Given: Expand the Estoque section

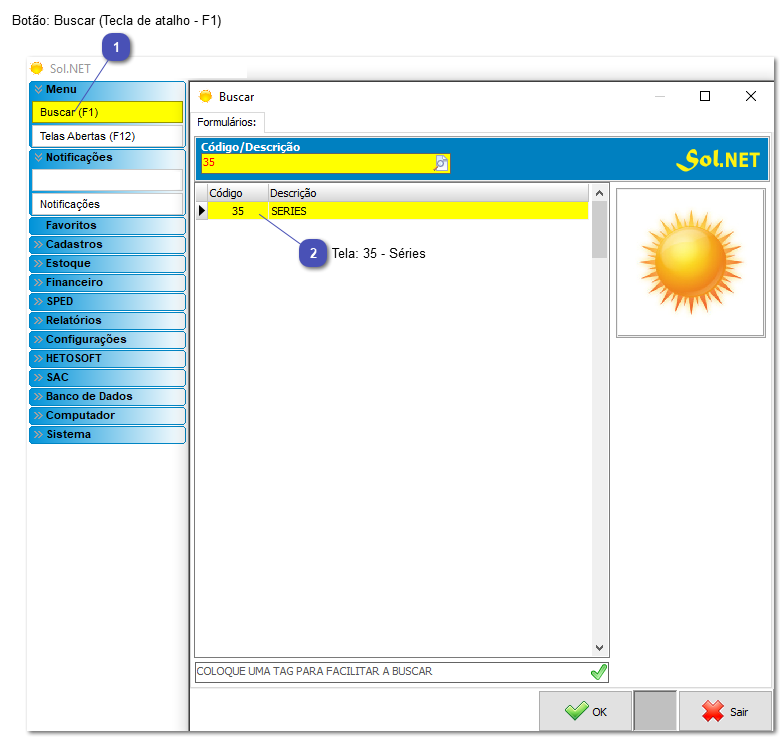Looking at the screenshot, I should [x=107, y=264].
